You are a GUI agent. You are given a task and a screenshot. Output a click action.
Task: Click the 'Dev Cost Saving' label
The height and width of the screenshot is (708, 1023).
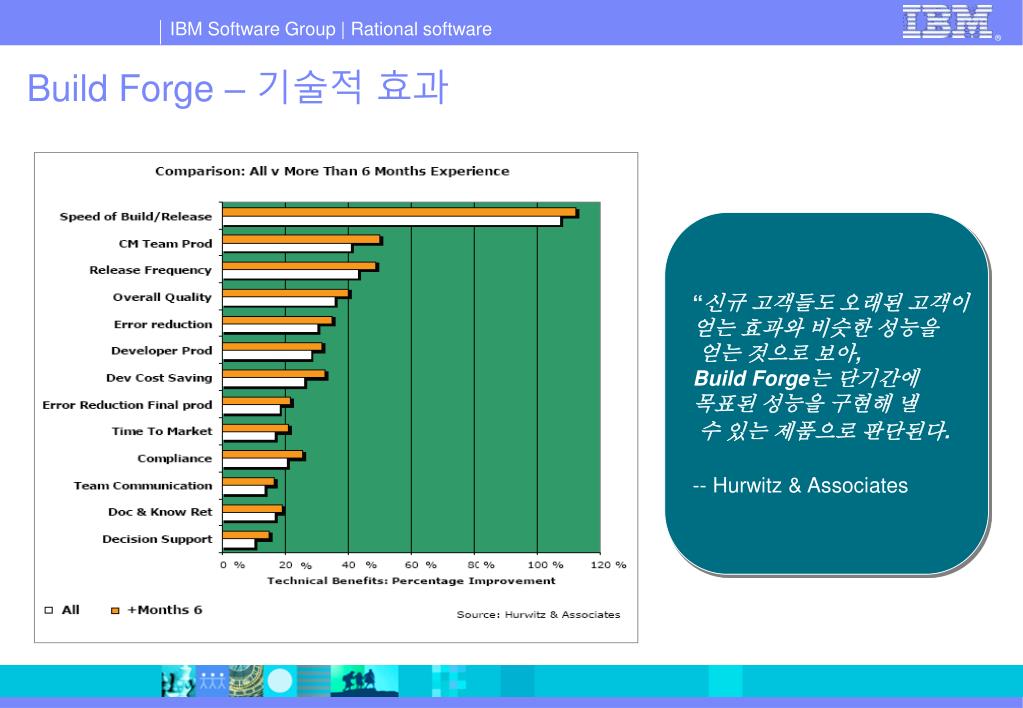[x=159, y=378]
